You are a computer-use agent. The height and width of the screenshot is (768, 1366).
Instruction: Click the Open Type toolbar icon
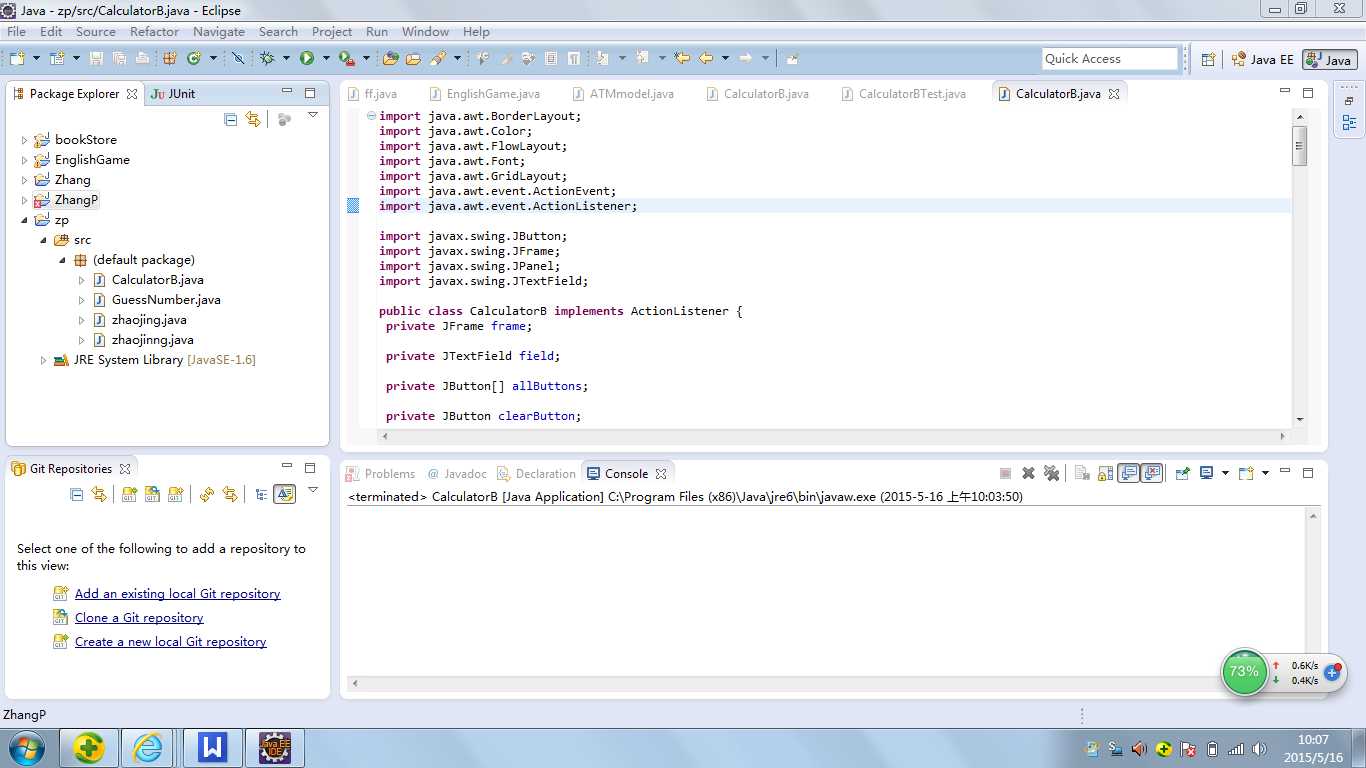pos(391,59)
